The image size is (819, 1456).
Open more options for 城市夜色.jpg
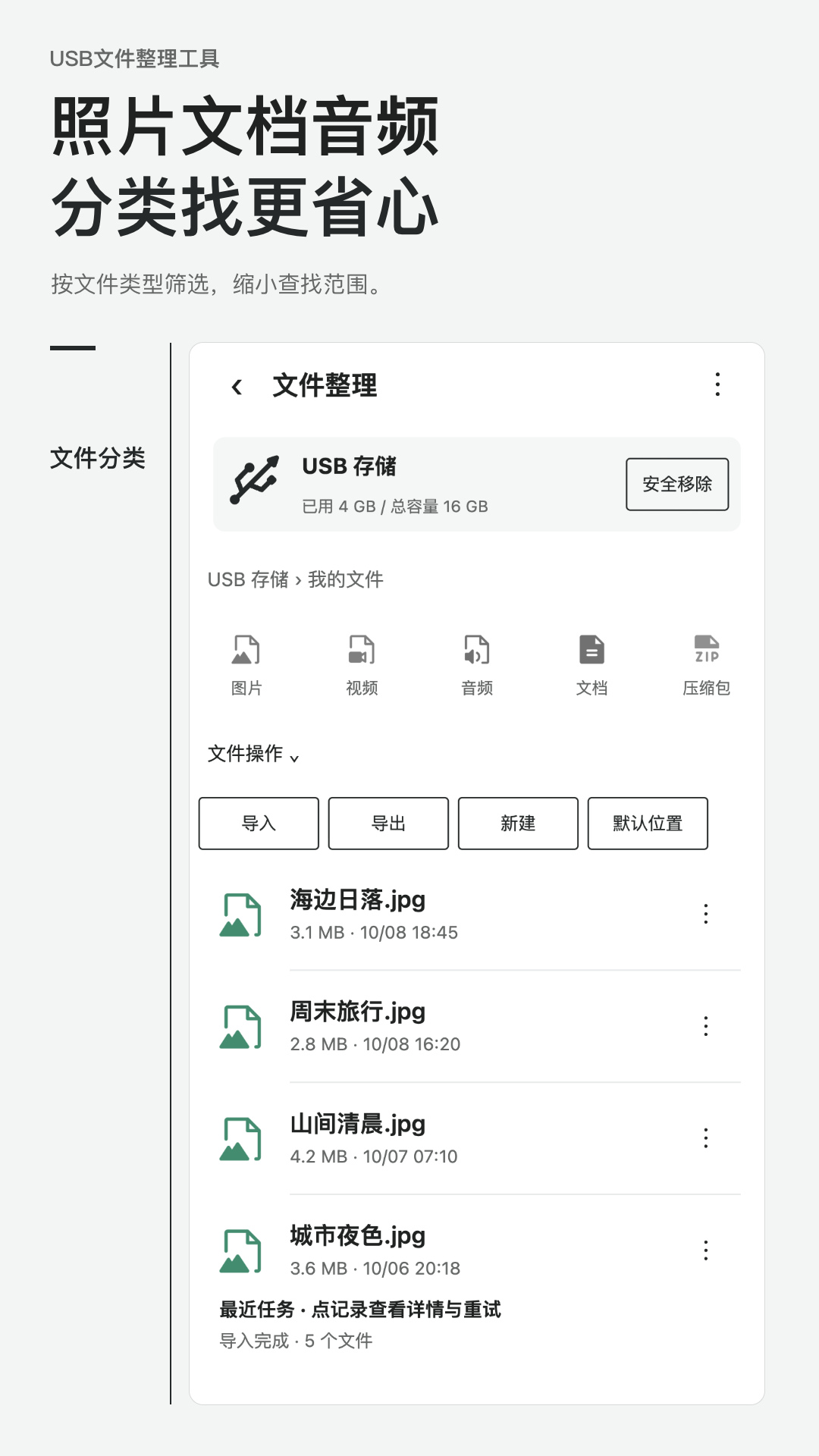pyautogui.click(x=706, y=1250)
